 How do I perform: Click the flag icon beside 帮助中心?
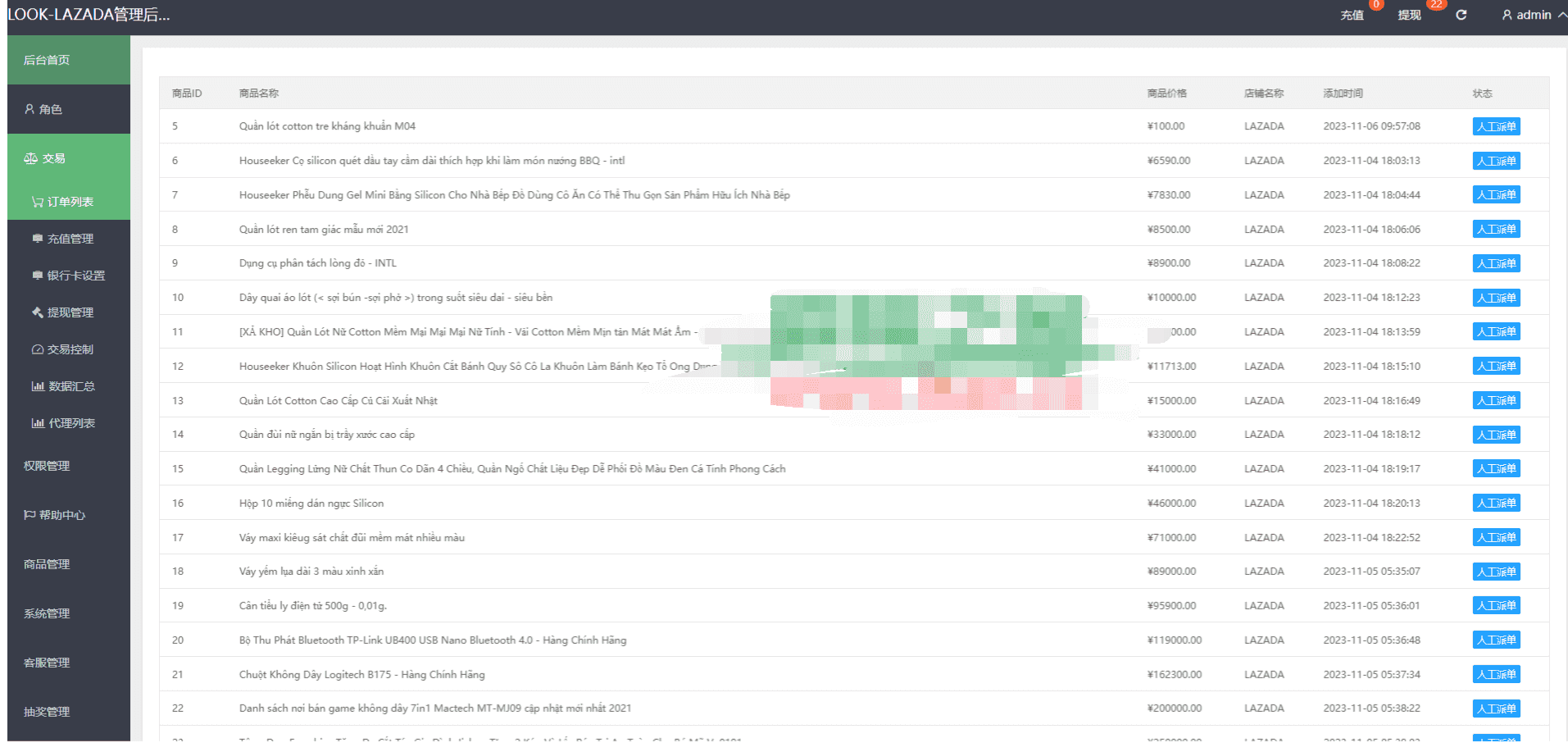[x=30, y=515]
